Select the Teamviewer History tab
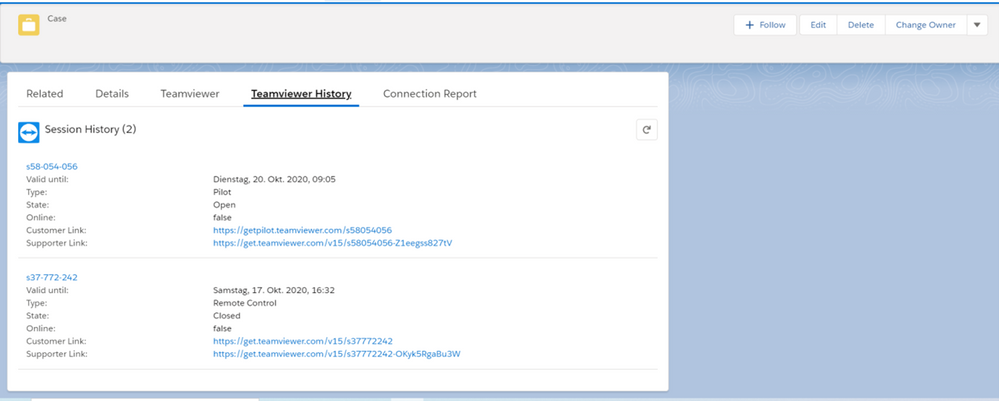999x401 pixels. pyautogui.click(x=301, y=94)
